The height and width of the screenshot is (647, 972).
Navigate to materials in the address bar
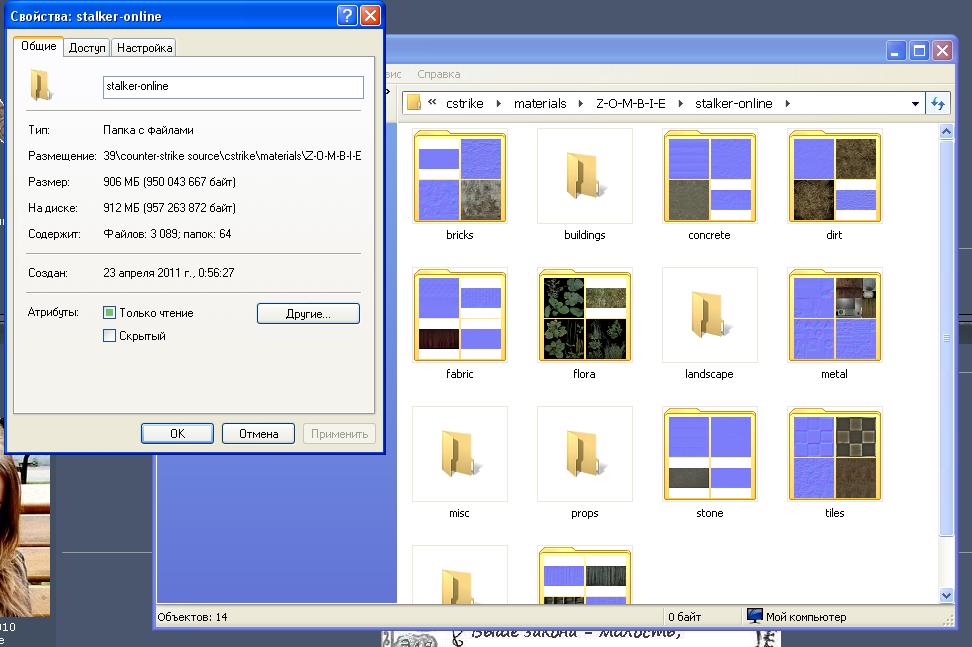(540, 103)
